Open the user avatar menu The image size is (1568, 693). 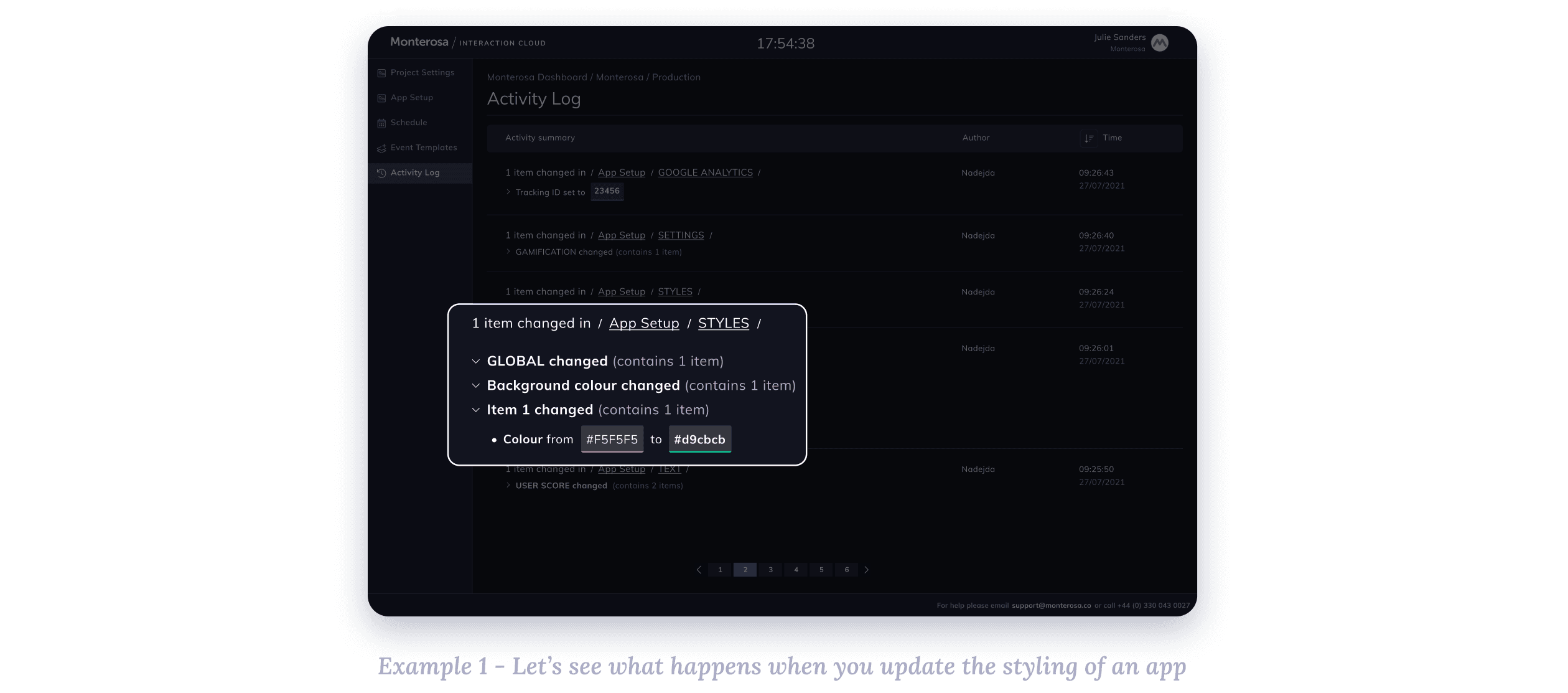coord(1160,43)
